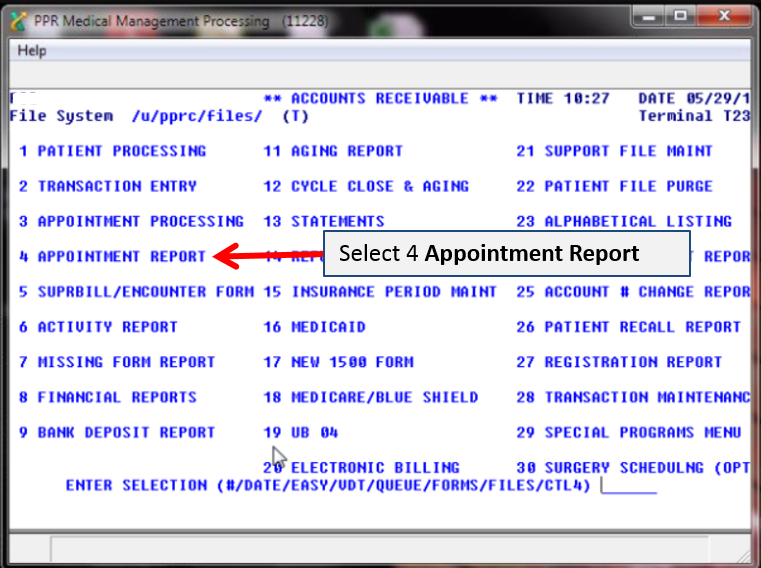Image resolution: width=761 pixels, height=568 pixels.
Task: Open 3 Appointment Processing
Action: pos(131,221)
